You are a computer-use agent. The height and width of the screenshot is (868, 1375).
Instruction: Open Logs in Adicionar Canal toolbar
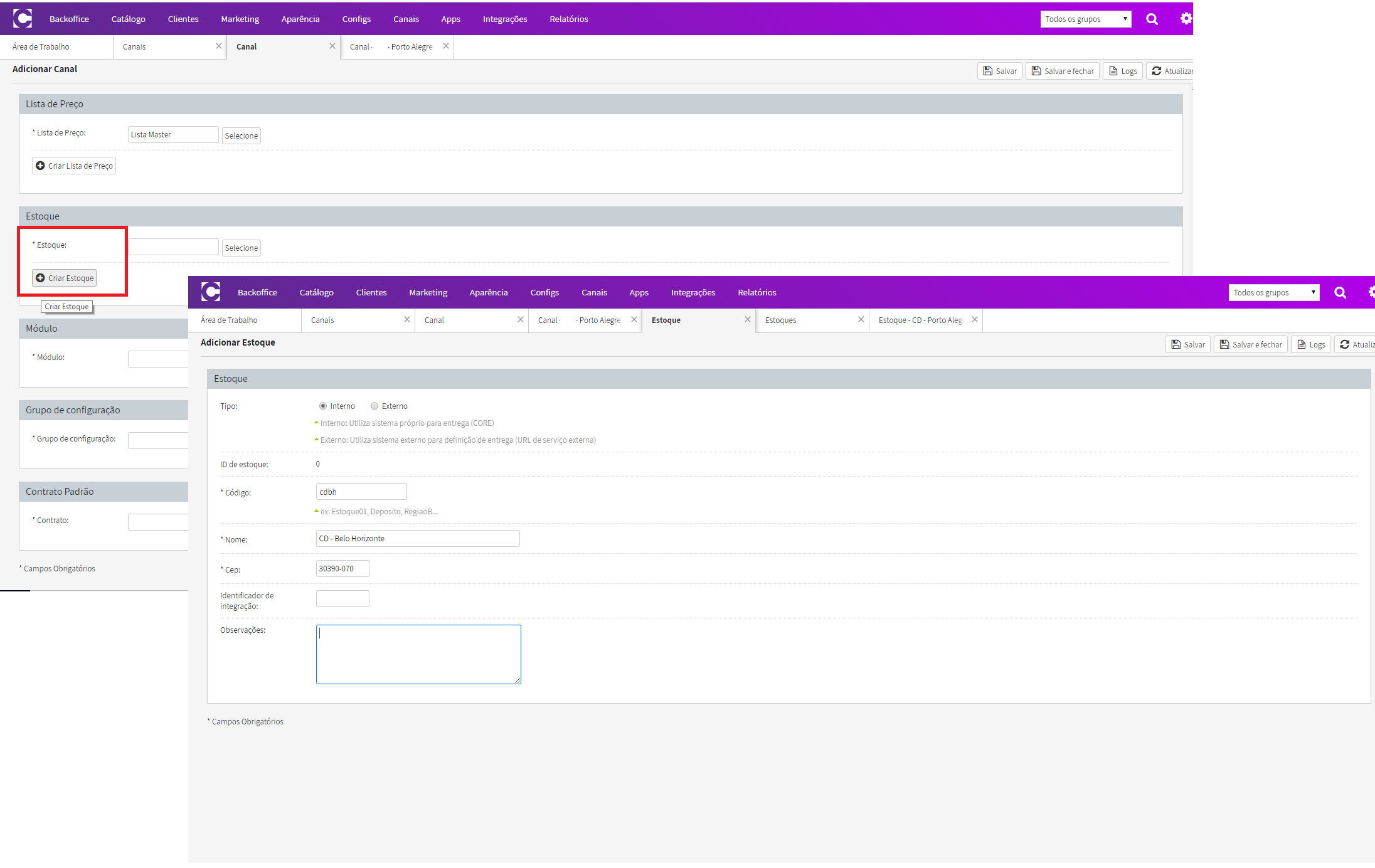(1123, 71)
